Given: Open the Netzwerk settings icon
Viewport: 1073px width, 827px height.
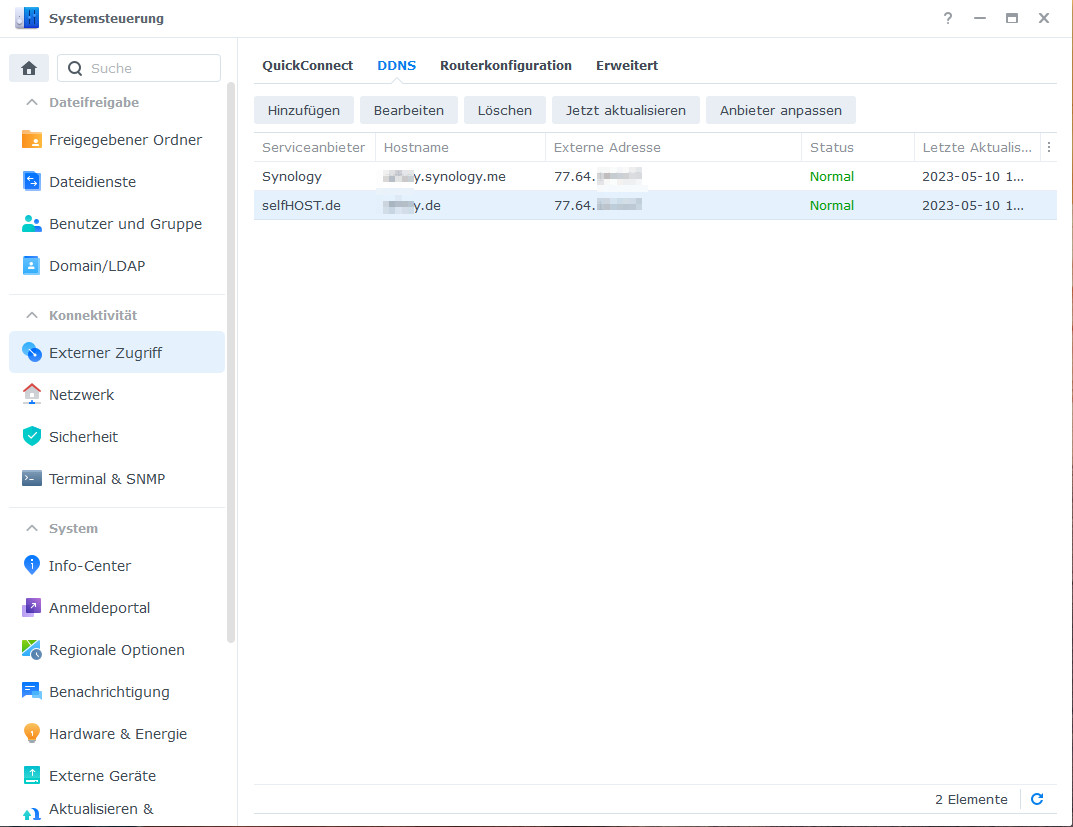Looking at the screenshot, I should [32, 395].
